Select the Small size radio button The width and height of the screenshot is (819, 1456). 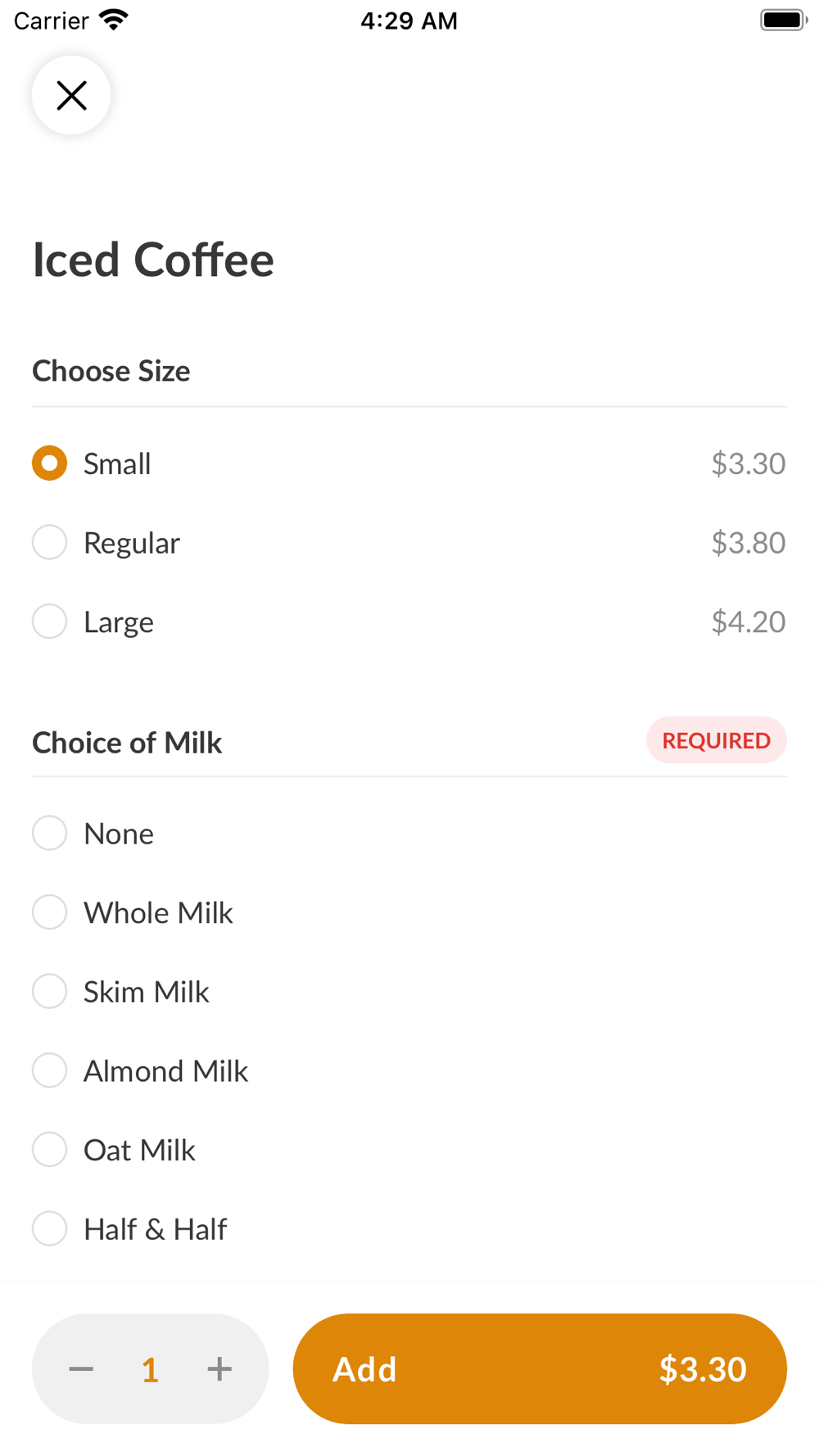tap(50, 463)
